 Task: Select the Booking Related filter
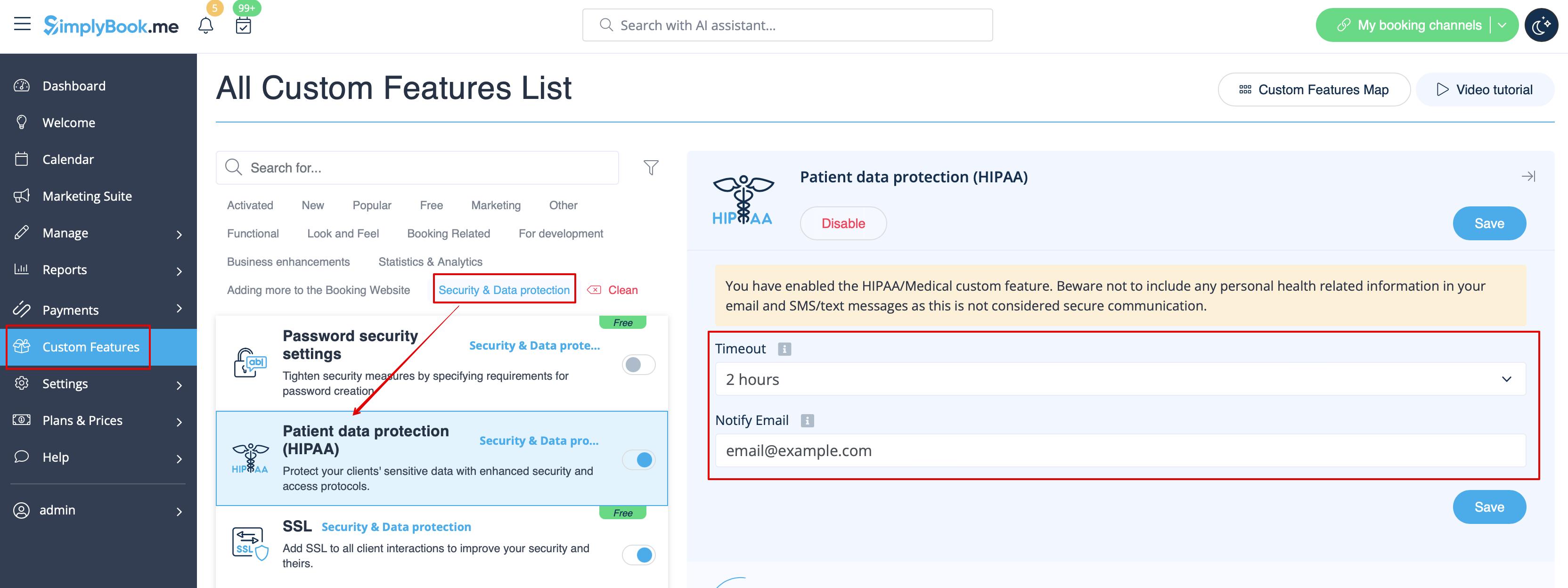(449, 234)
